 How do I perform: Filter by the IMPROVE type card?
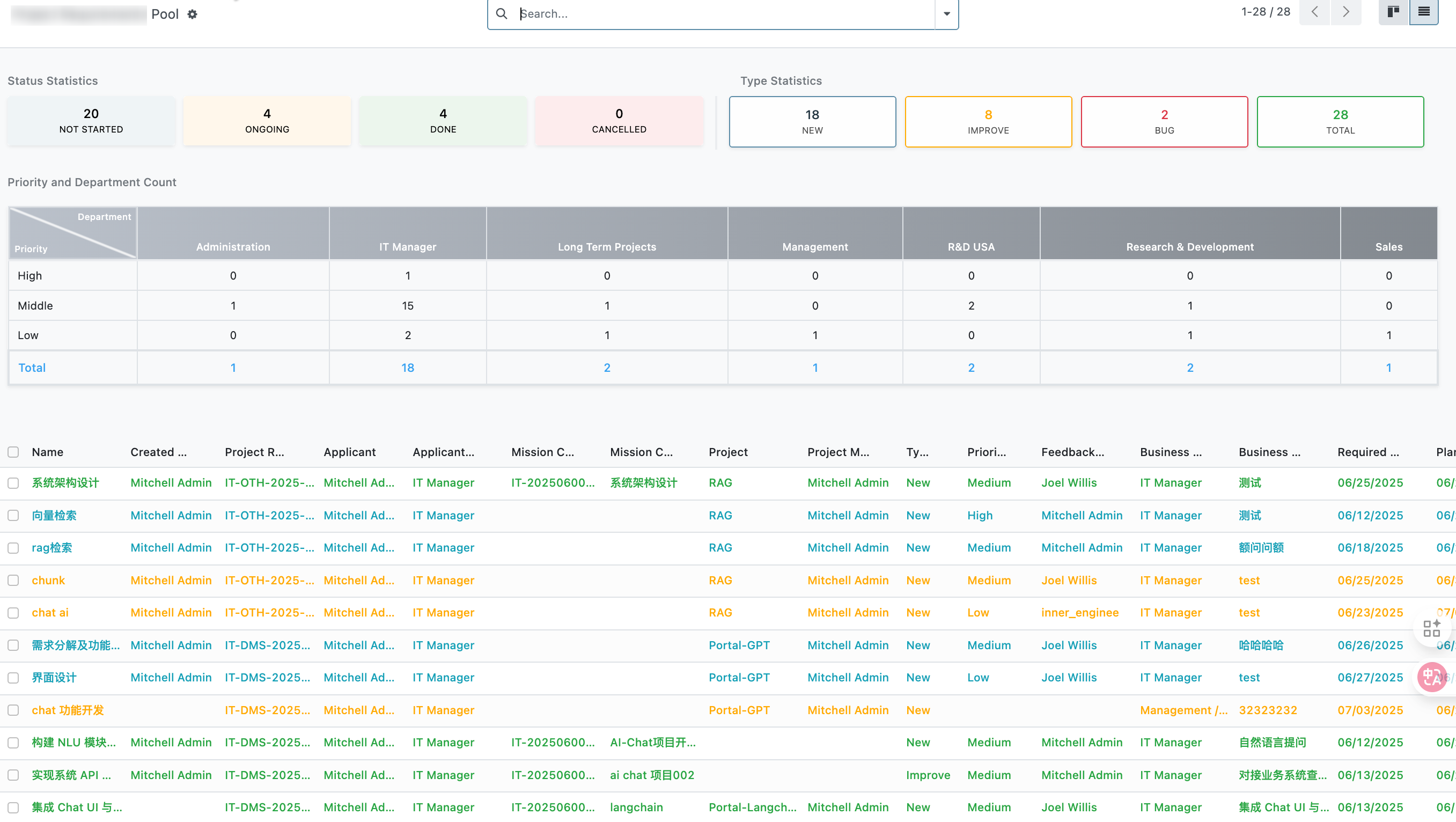pos(988,122)
